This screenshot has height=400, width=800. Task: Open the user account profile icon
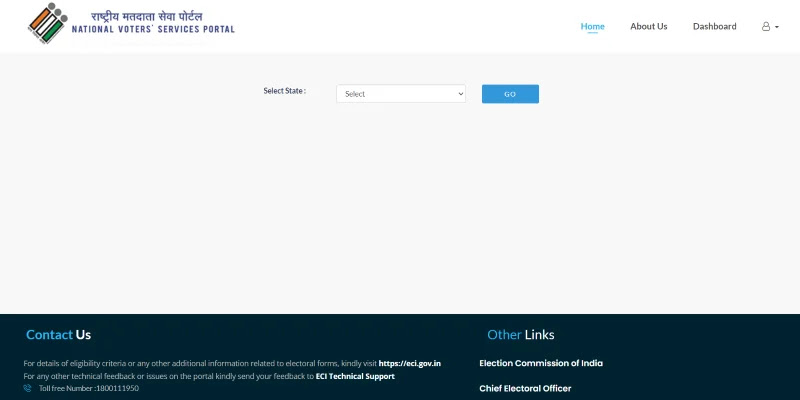coord(766,27)
